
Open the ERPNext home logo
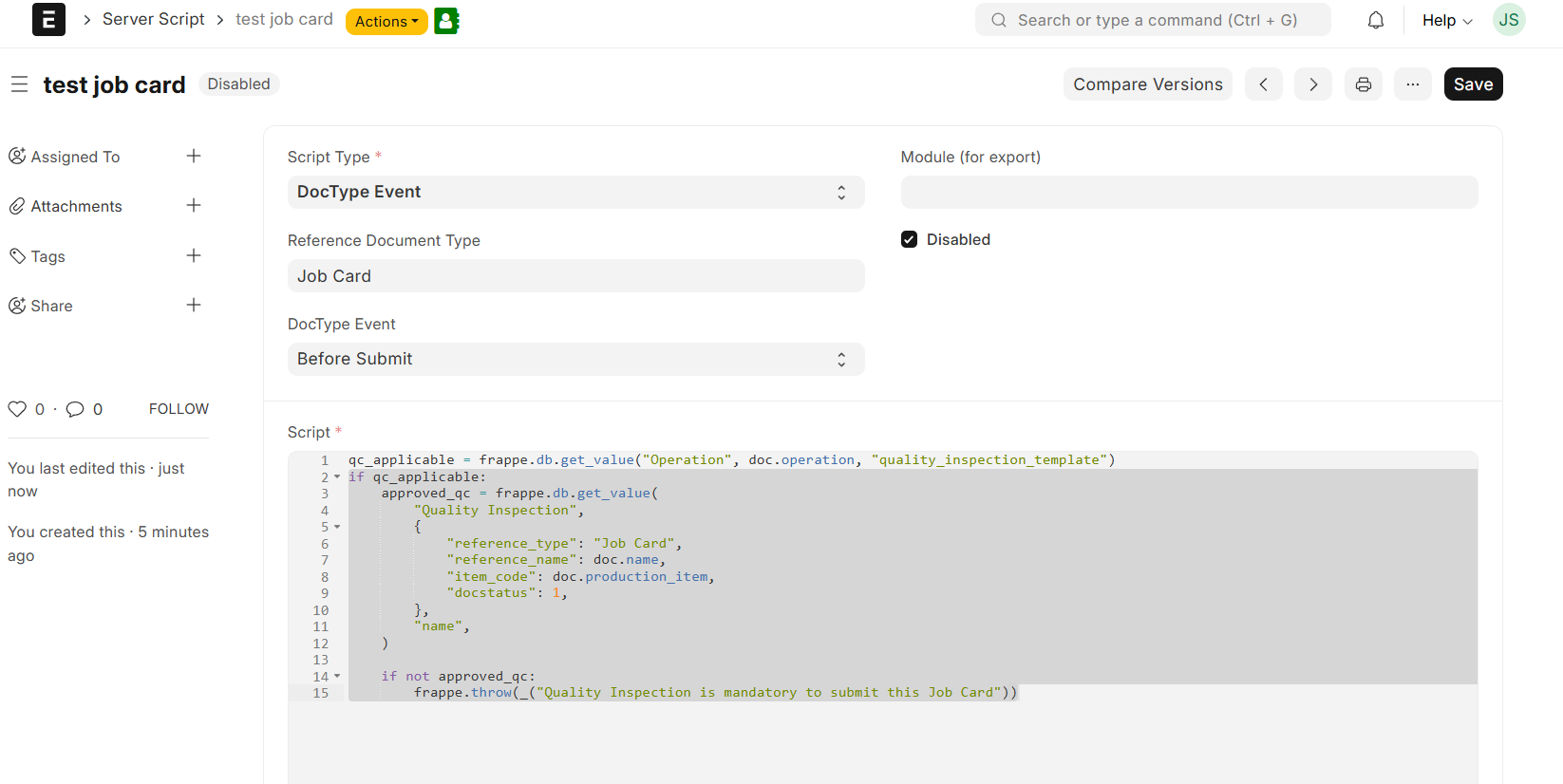pos(48,20)
